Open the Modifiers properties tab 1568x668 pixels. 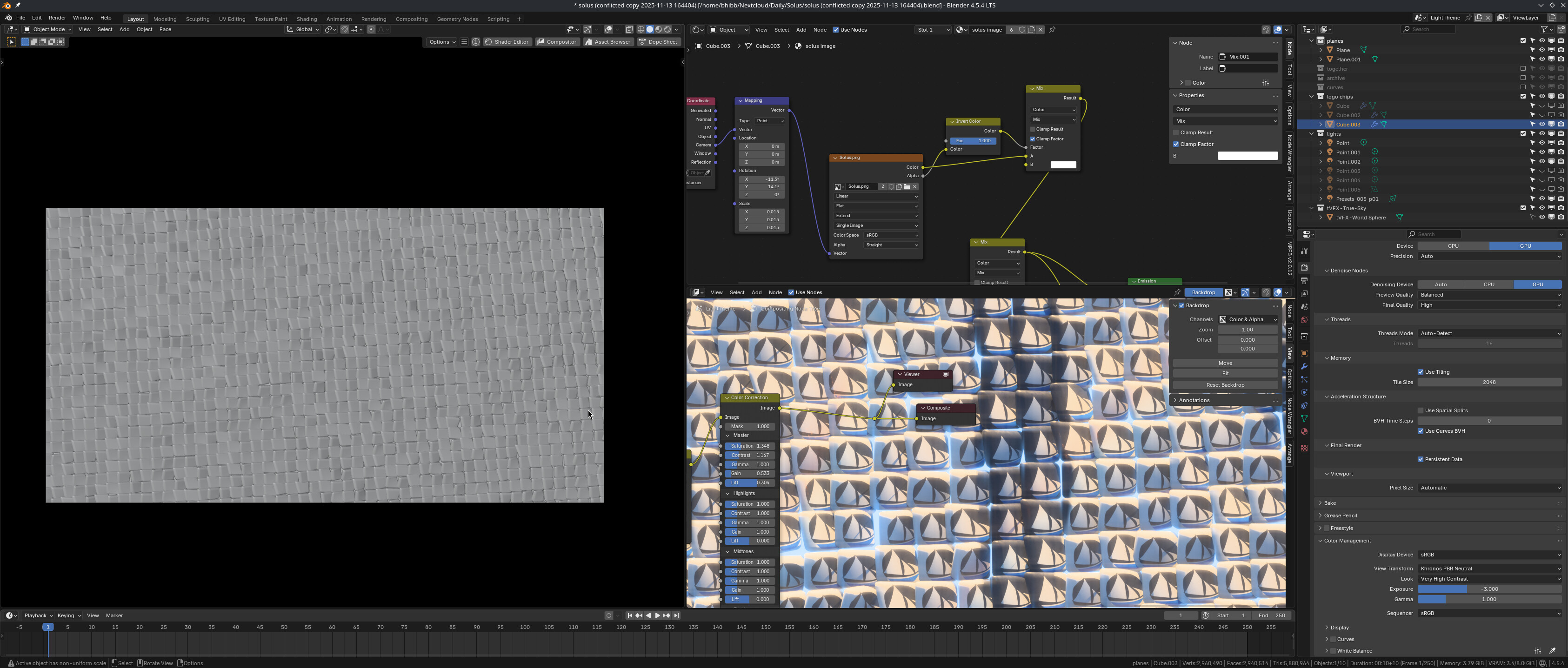point(1304,366)
